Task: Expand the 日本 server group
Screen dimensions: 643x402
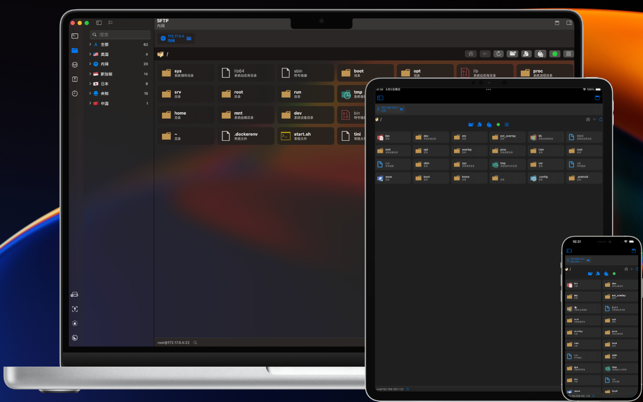Action: click(91, 84)
